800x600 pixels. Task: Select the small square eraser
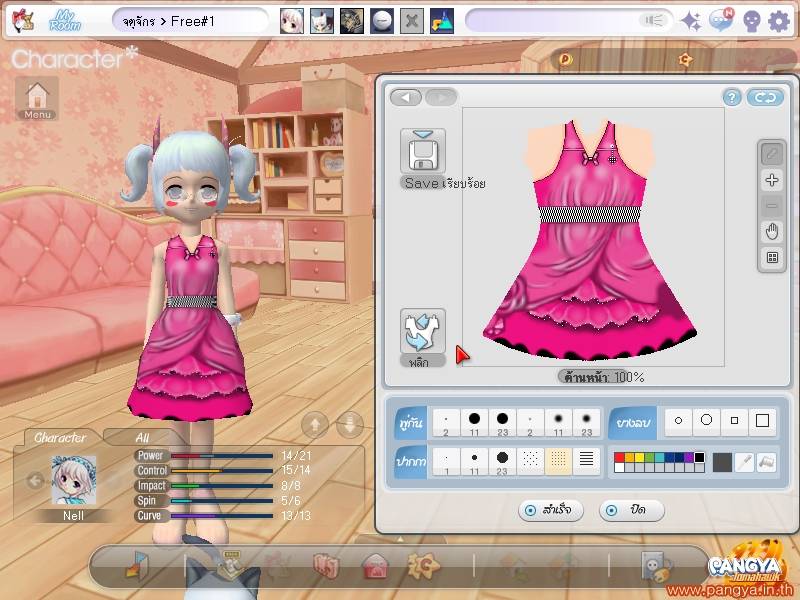click(x=734, y=421)
